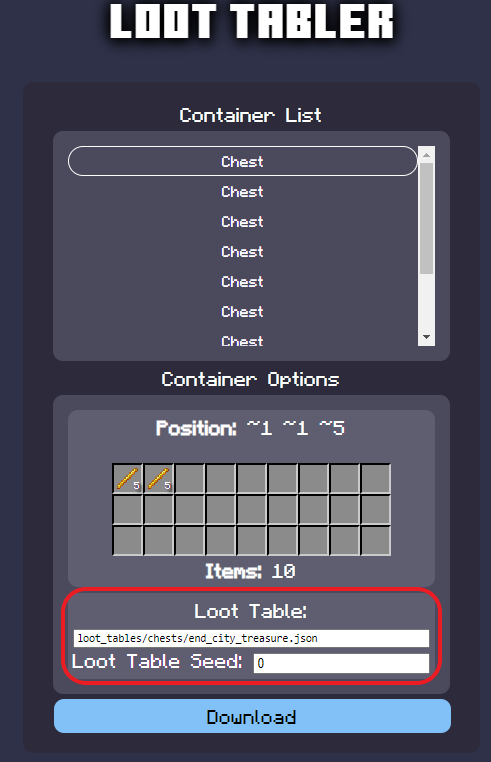Select the fifth Chest in the list

243,281
